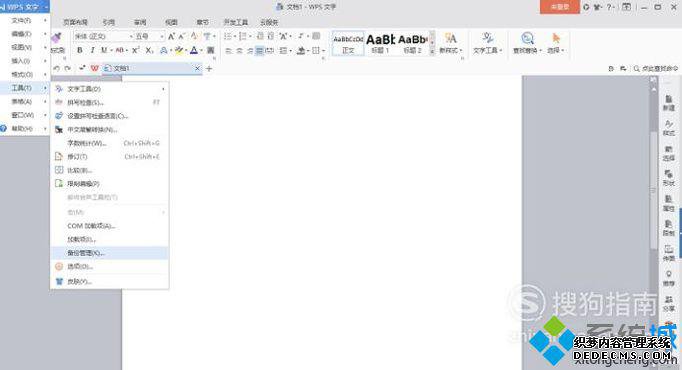Toggle Italic formatting

click(92, 50)
